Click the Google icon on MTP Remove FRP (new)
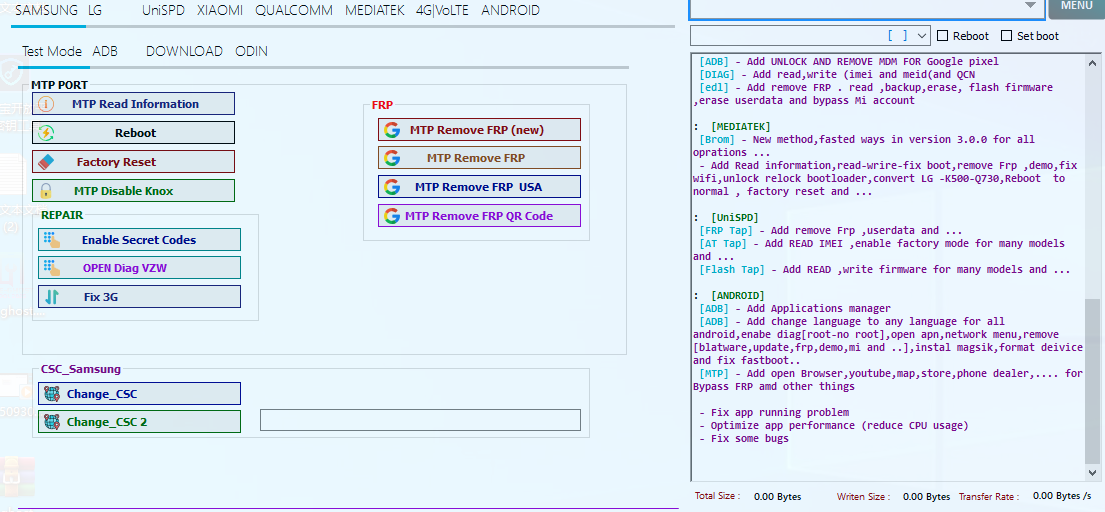 pos(392,130)
